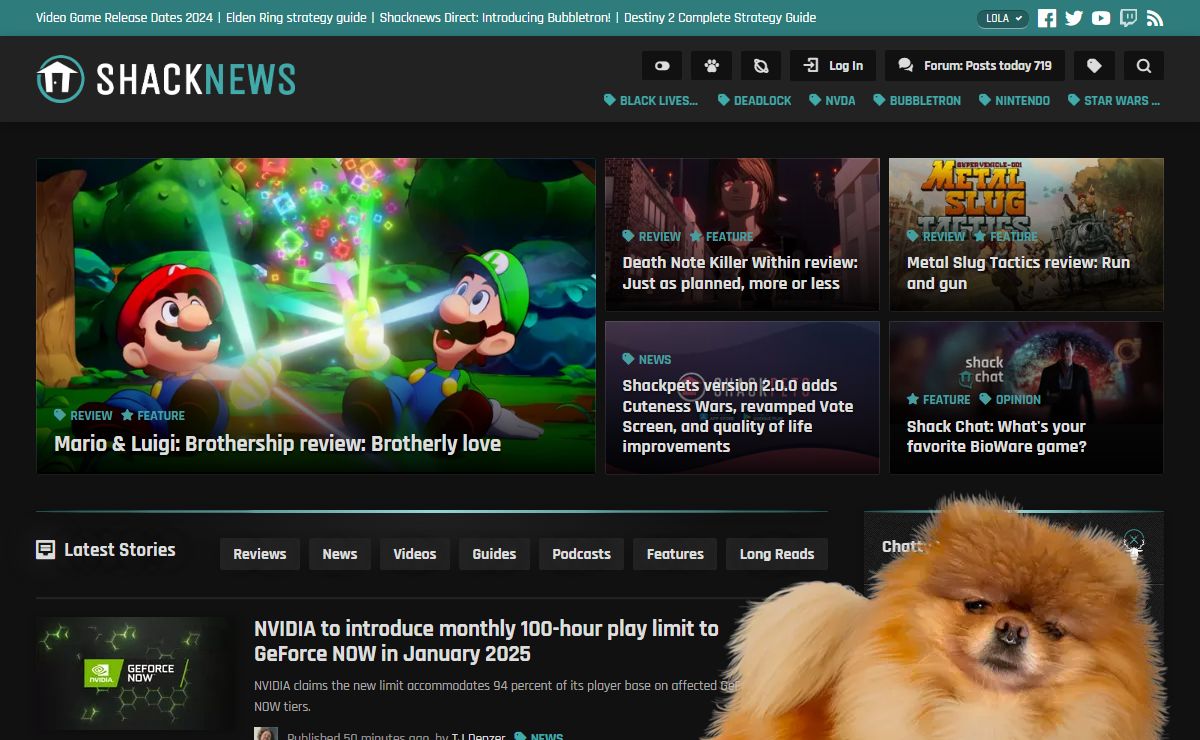Click REVIEW tag on Metal Slug Tactics card
The image size is (1200, 740).
936,236
